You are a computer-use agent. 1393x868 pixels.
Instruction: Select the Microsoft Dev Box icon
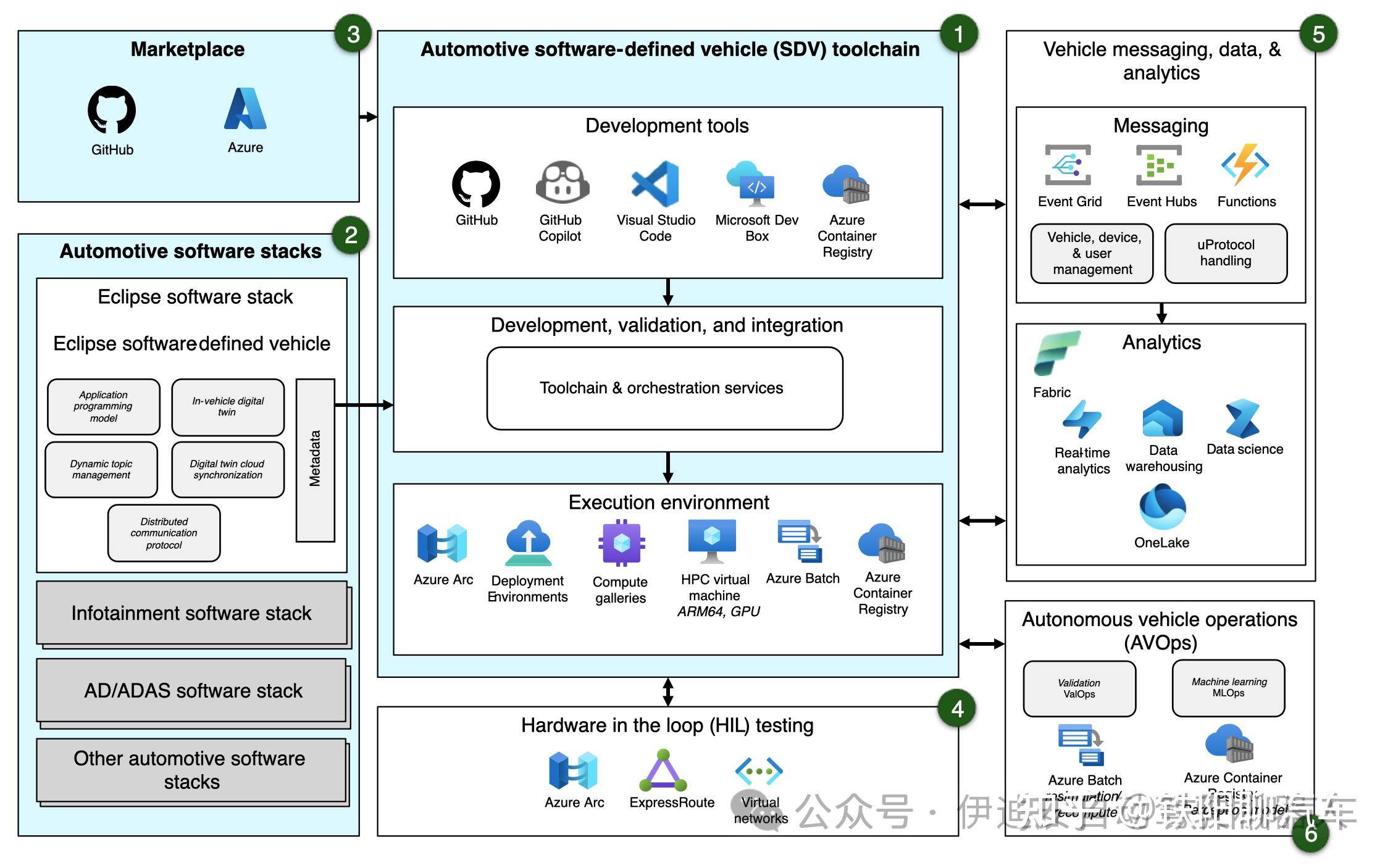coord(753,185)
